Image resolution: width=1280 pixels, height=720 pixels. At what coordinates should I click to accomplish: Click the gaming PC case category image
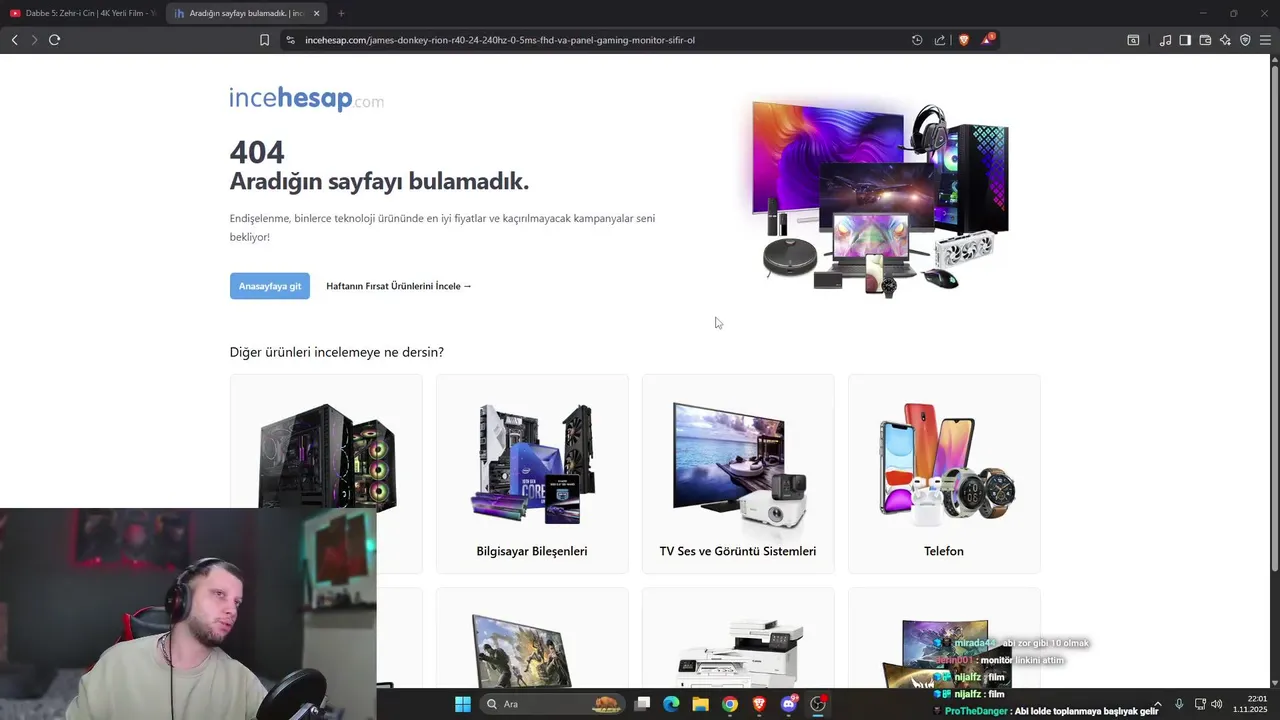[x=326, y=456]
